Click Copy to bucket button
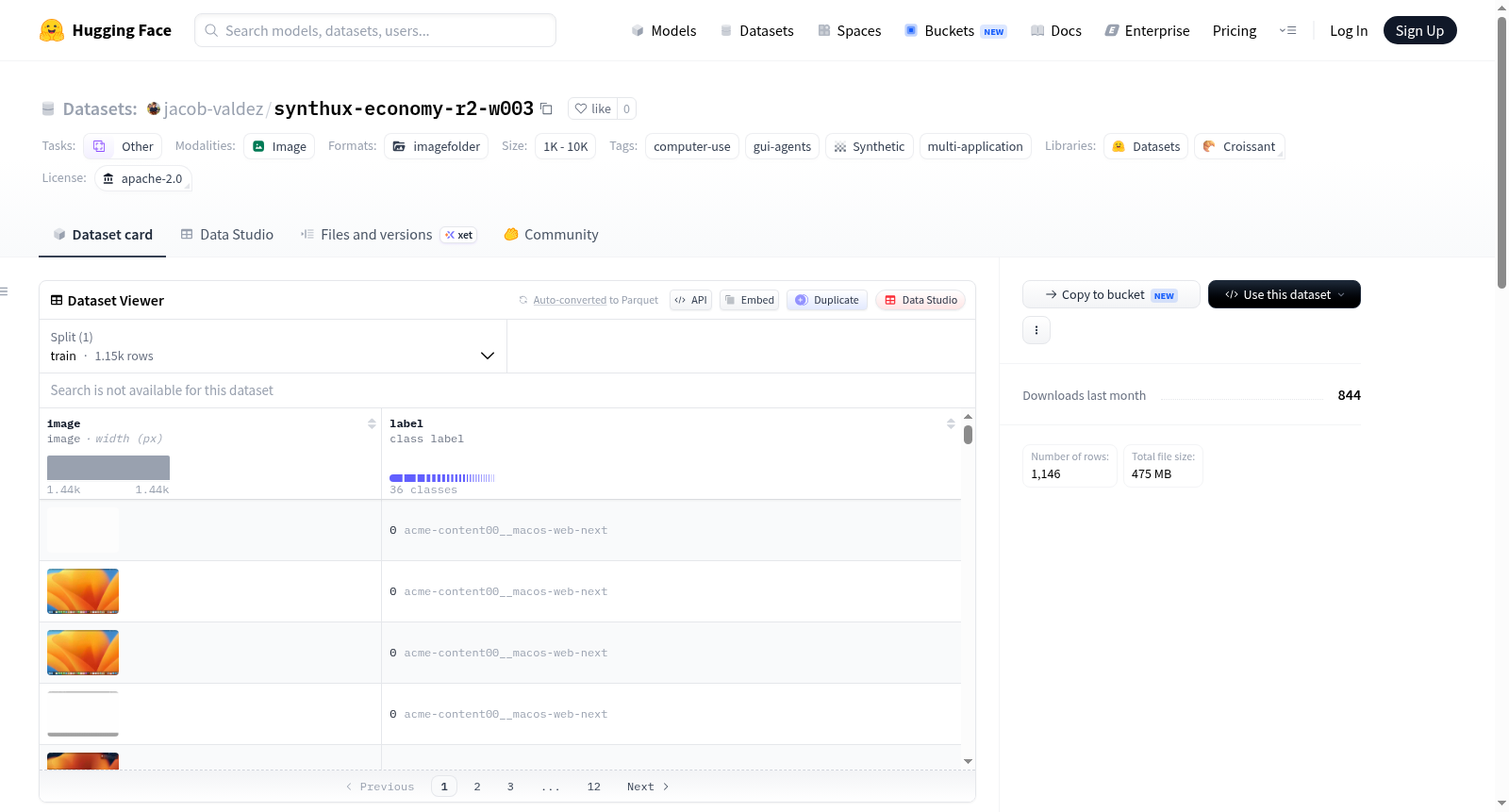The height and width of the screenshot is (812, 1509). (1111, 294)
